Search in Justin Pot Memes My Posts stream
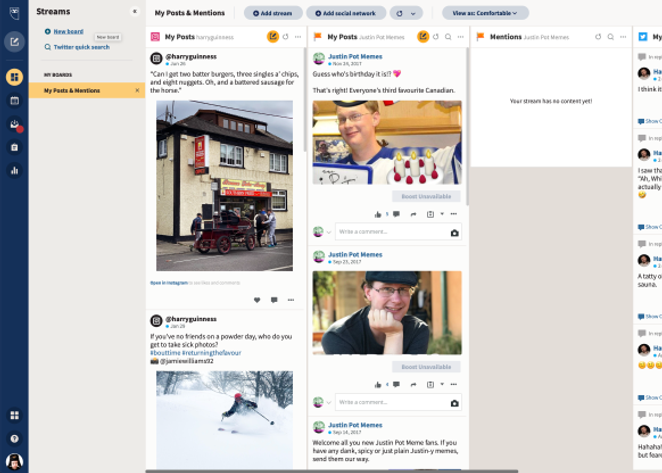662x473 pixels. point(448,37)
